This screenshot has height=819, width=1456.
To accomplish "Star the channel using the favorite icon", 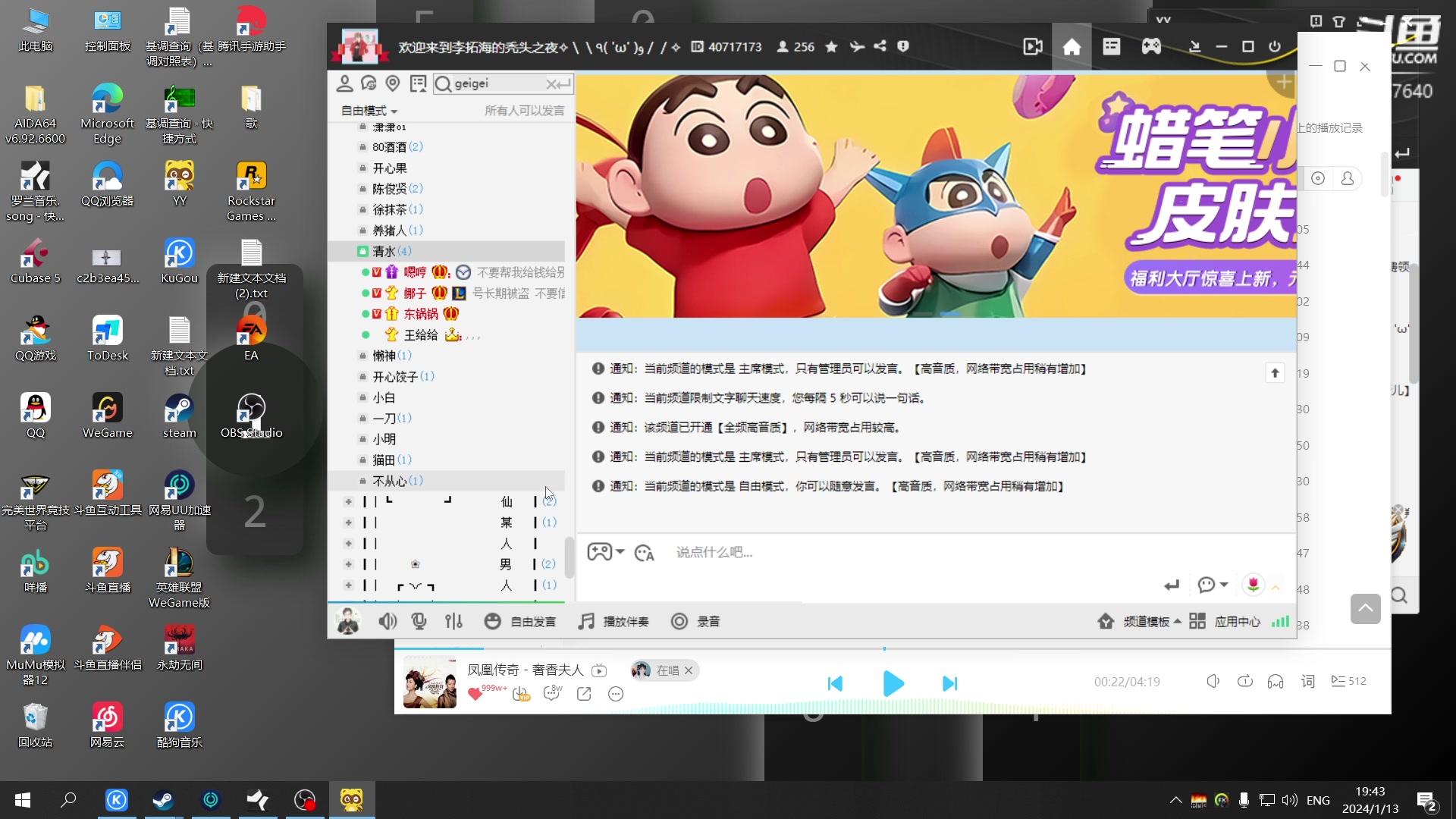I will coord(830,46).
